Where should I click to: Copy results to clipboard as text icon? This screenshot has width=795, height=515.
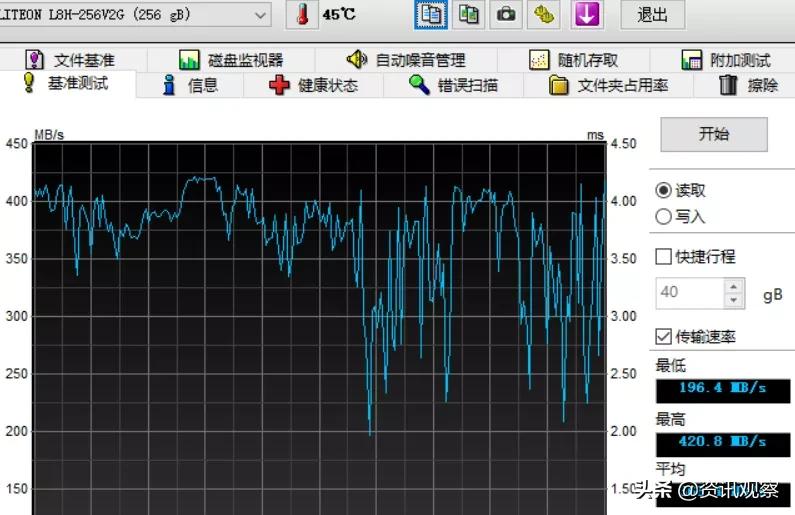point(430,14)
